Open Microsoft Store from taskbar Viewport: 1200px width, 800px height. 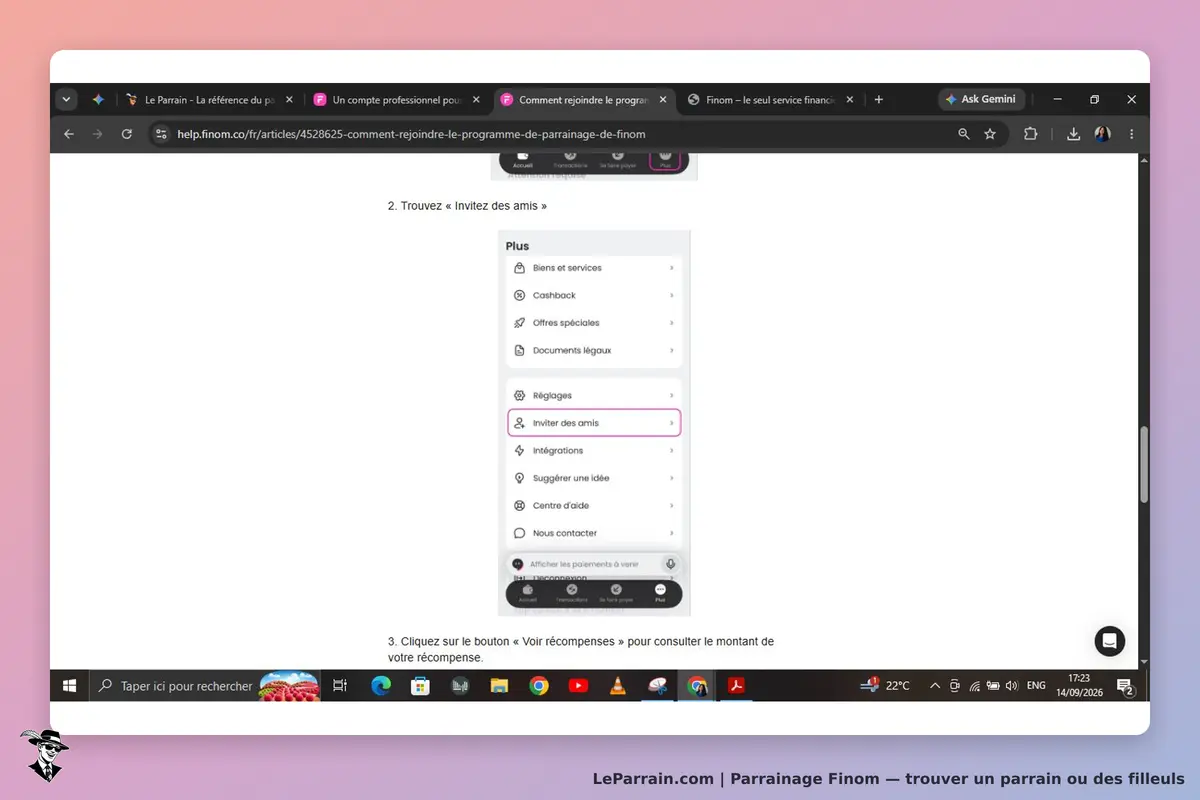420,686
